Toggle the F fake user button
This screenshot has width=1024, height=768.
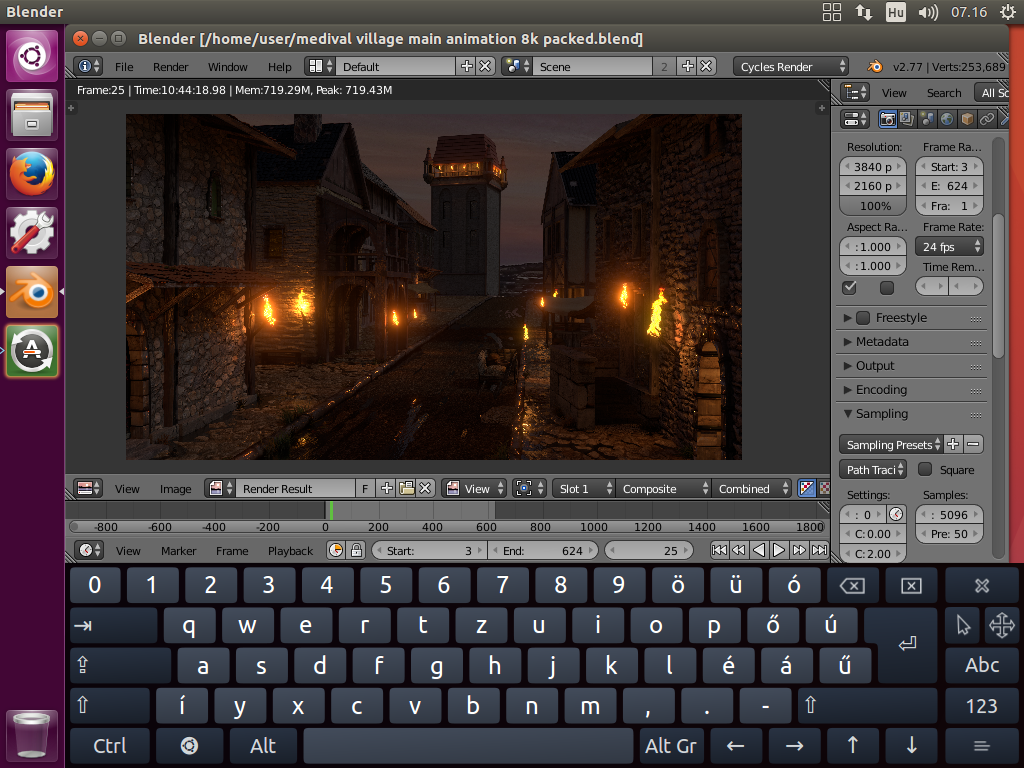[365, 488]
